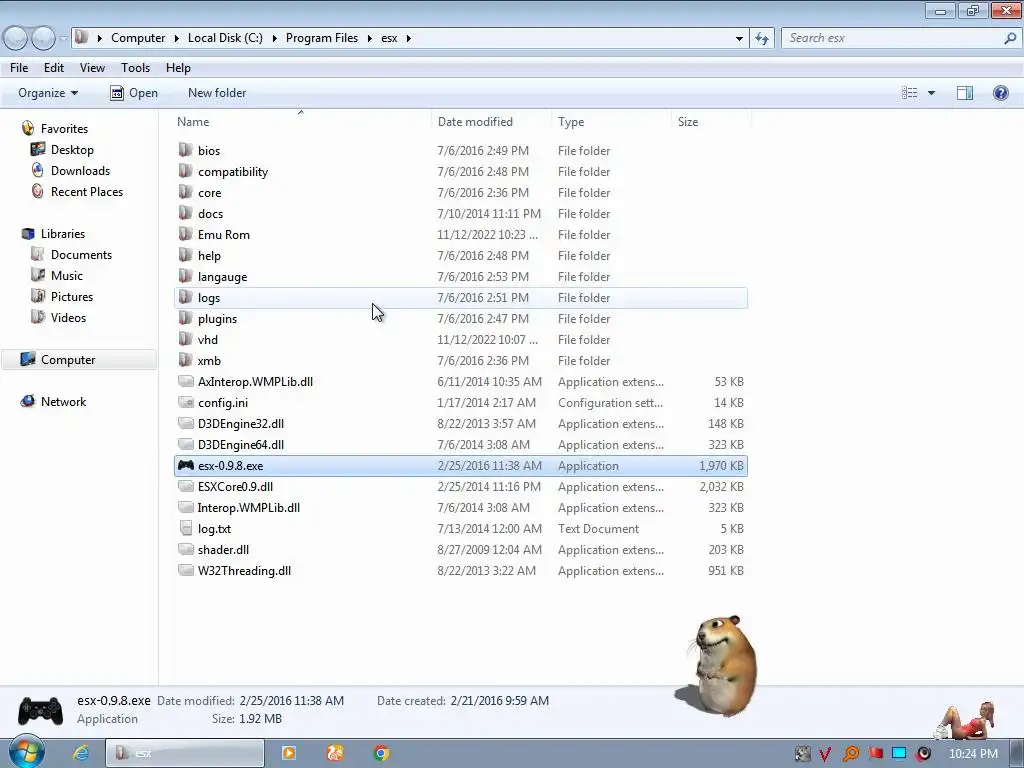Open the File menu
The height and width of the screenshot is (768, 1024).
pos(19,67)
